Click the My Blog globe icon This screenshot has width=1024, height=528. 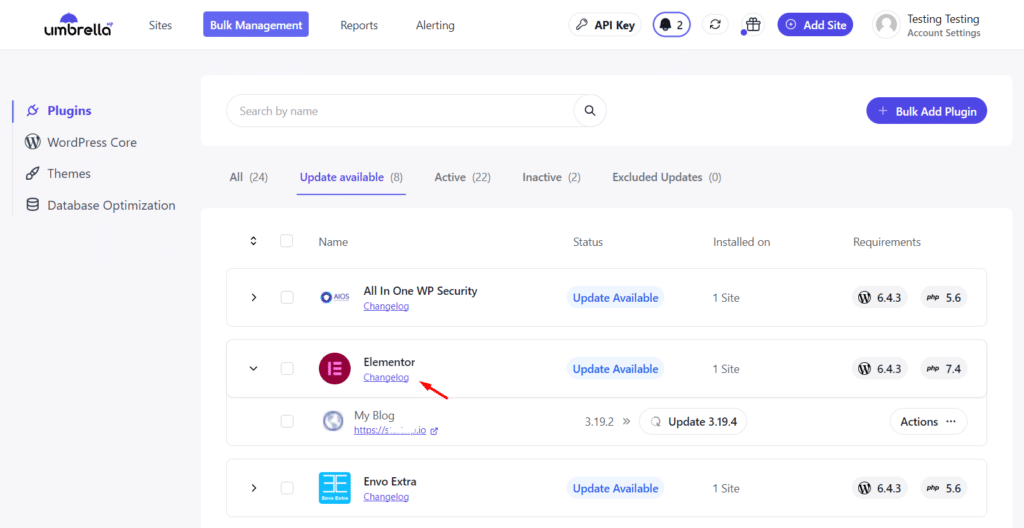(x=333, y=421)
